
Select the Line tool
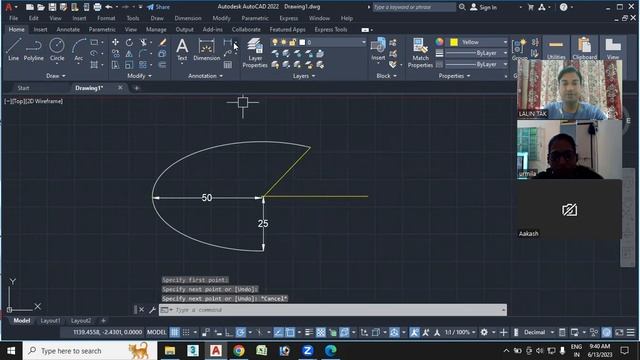click(x=13, y=49)
